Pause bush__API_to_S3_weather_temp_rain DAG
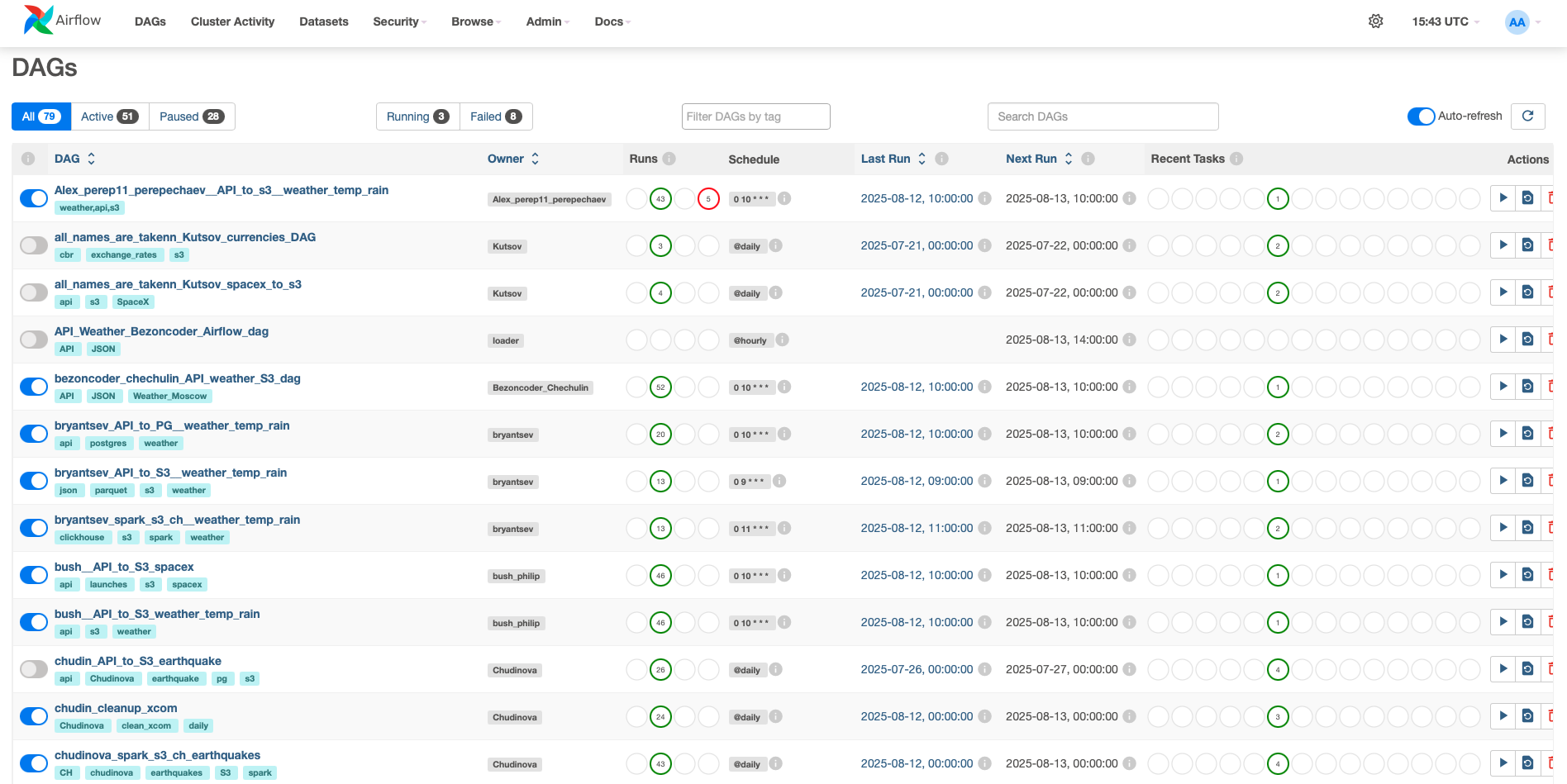 [34, 622]
